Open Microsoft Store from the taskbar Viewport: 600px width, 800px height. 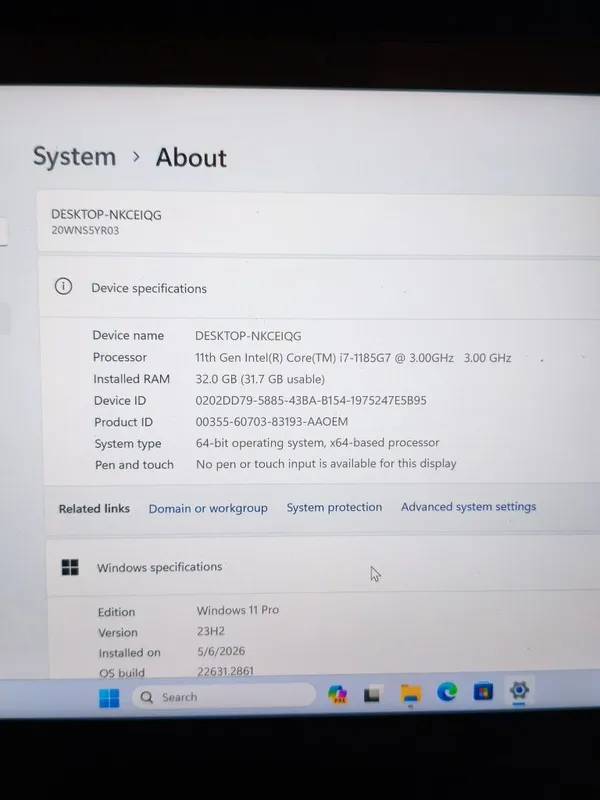coord(483,691)
